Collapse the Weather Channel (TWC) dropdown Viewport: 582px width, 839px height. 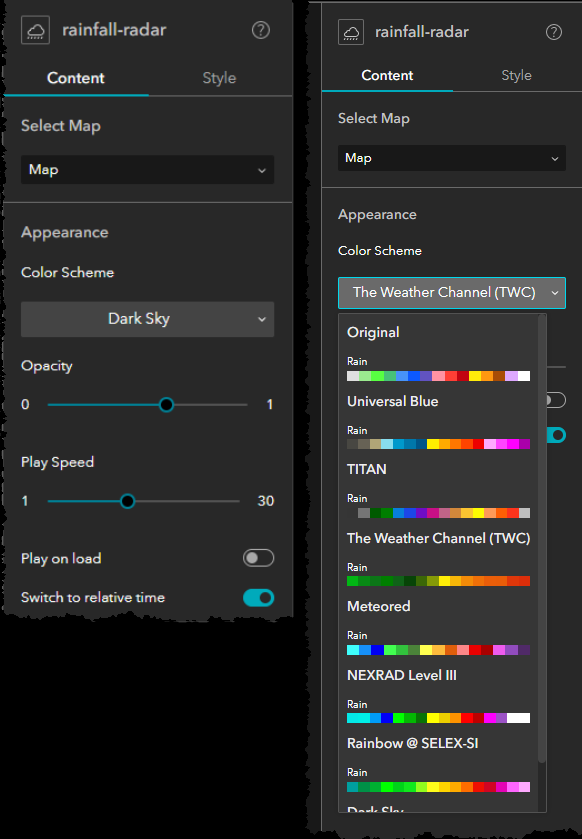click(451, 293)
